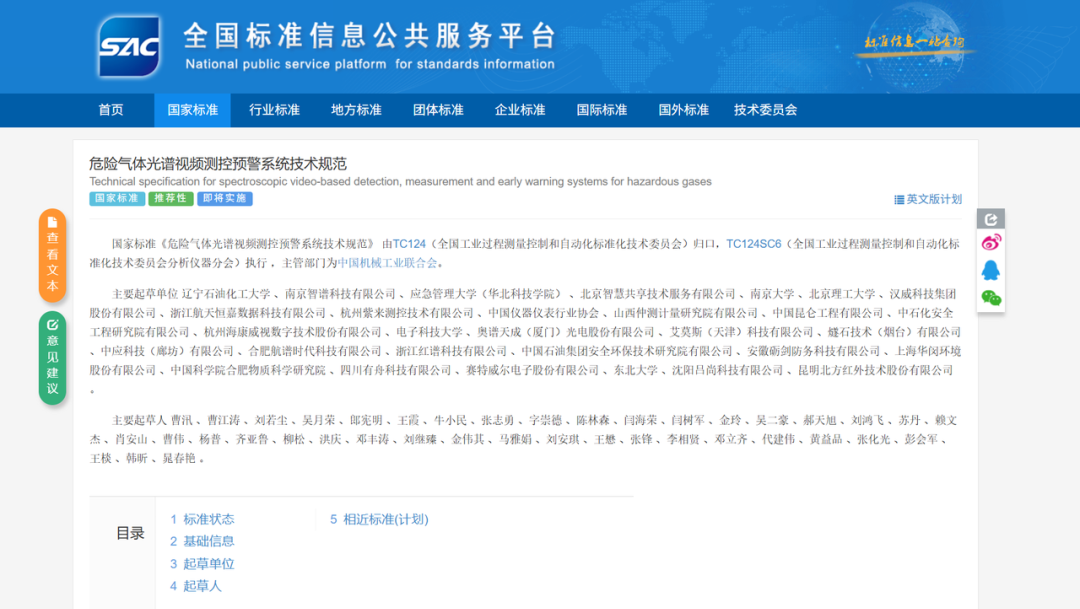Click the SAC logo
Image resolution: width=1080 pixels, height=609 pixels.
click(x=129, y=46)
